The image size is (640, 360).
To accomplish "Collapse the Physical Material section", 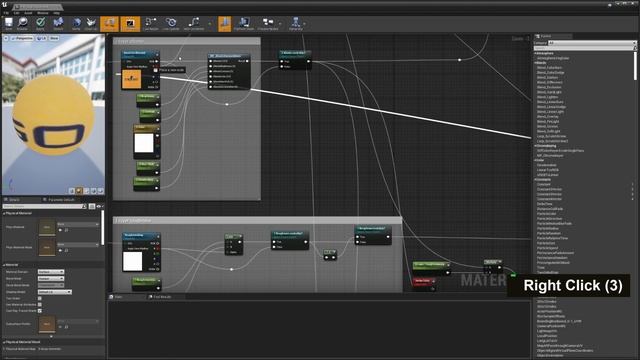I will (5, 213).
